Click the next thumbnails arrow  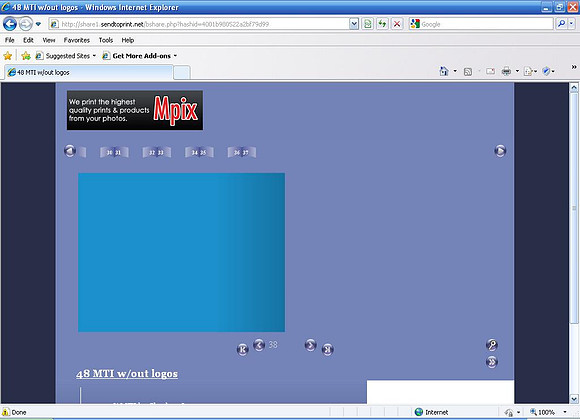pyautogui.click(x=500, y=151)
